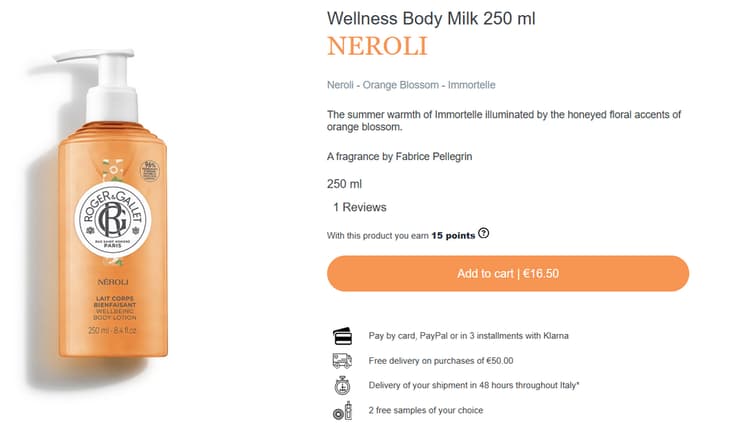Add the body milk to cart

pos(507,274)
